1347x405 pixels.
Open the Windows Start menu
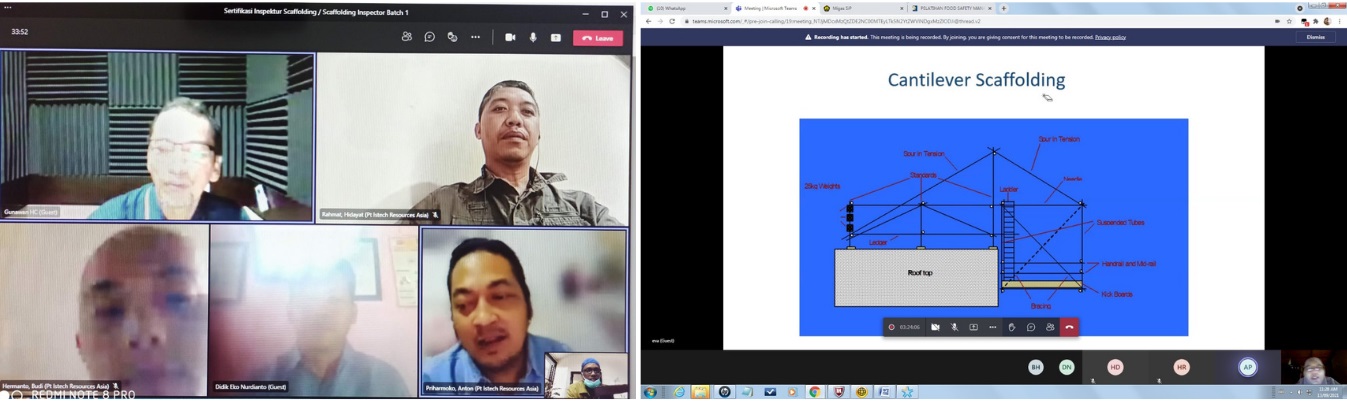[x=650, y=392]
